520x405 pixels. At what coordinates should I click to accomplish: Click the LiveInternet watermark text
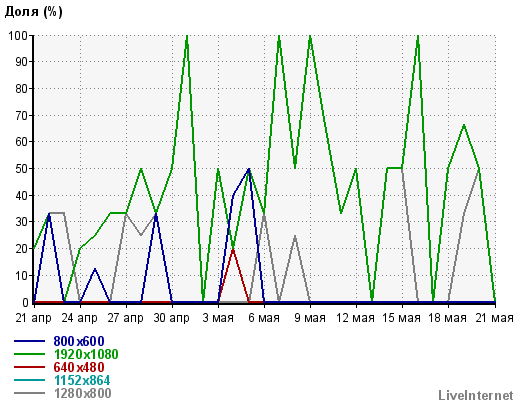pos(476,395)
